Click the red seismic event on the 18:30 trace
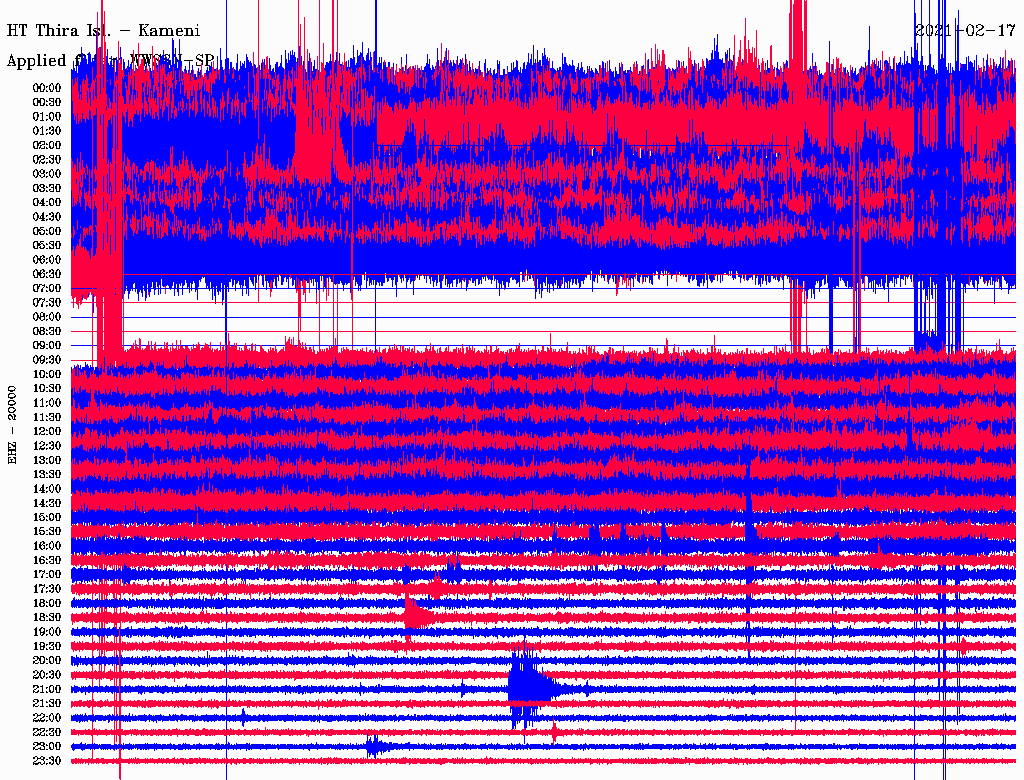Screen dimensions: 1024x780 pos(418,617)
